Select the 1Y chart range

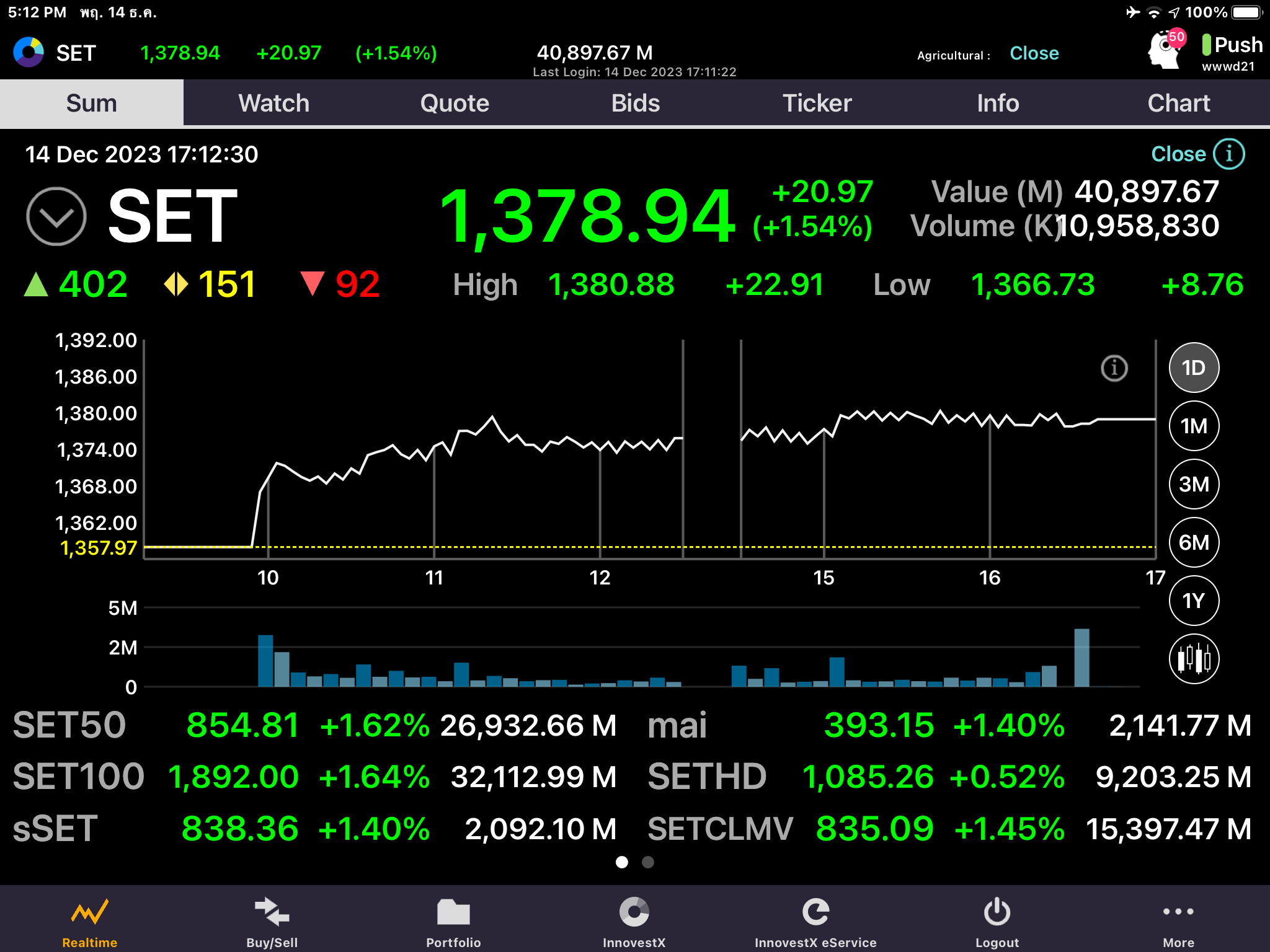pos(1194,601)
